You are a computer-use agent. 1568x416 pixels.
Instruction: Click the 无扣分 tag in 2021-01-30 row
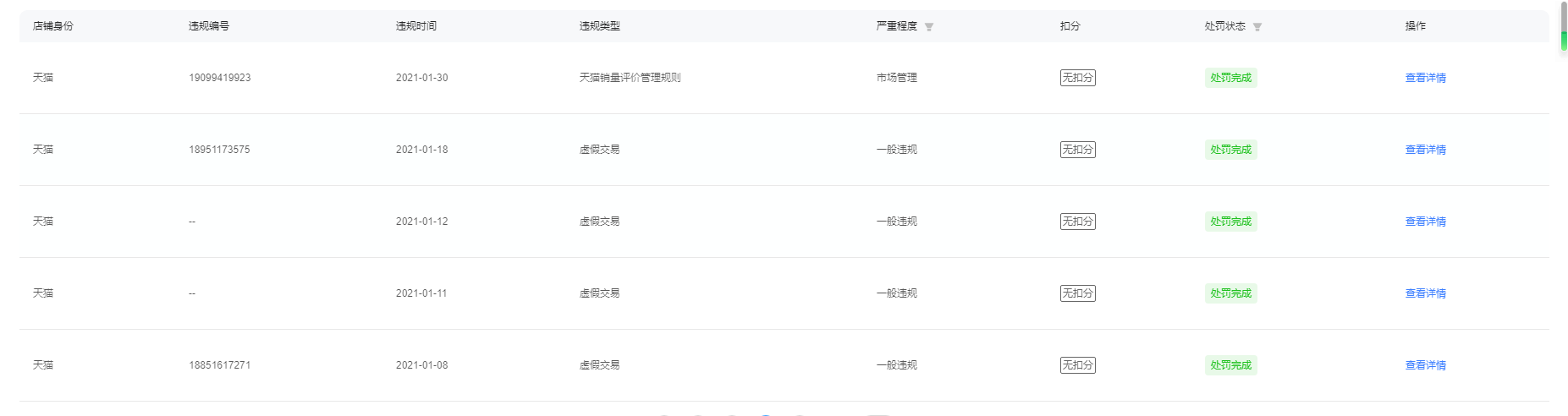(1078, 78)
